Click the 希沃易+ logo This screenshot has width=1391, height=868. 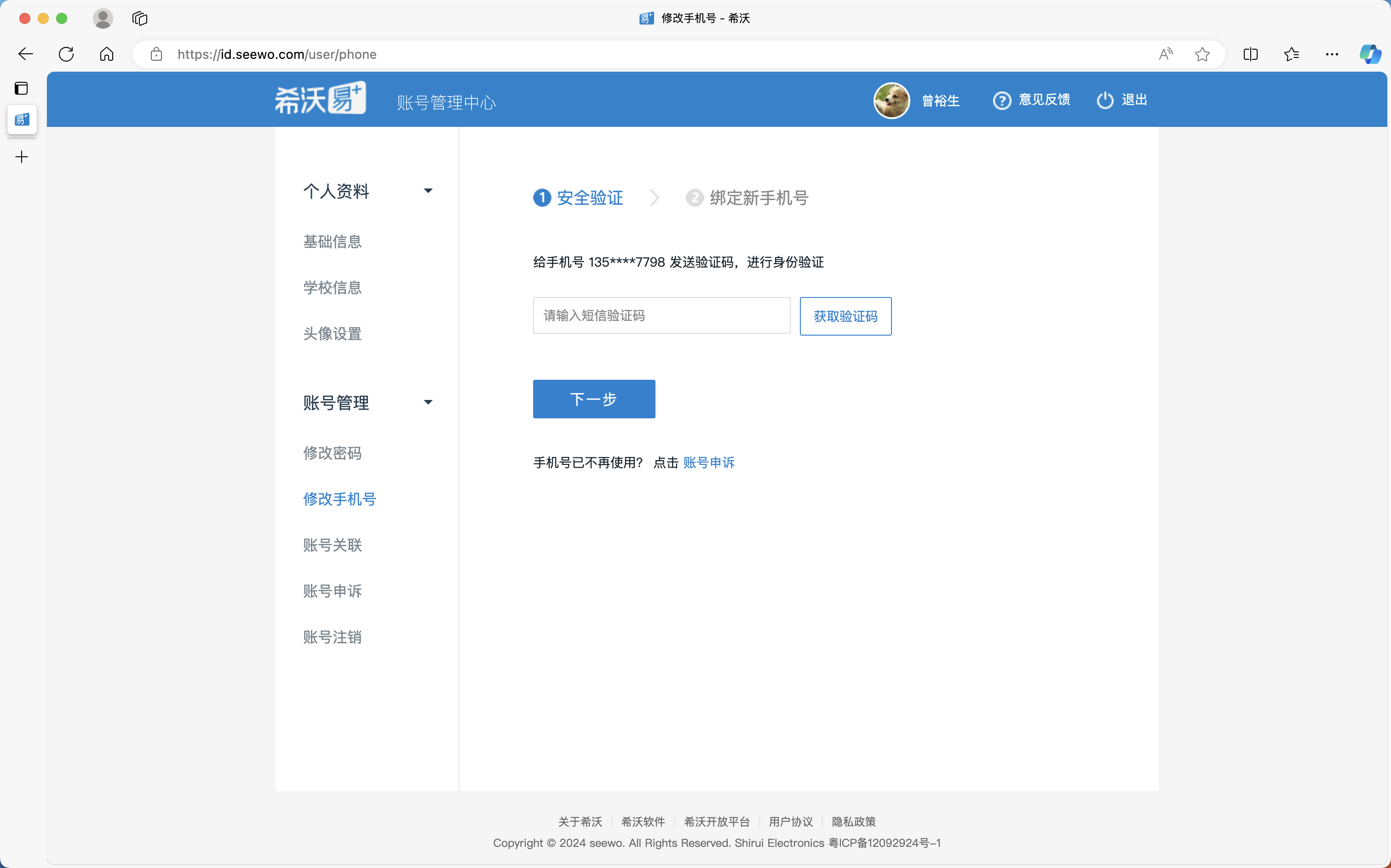click(x=321, y=98)
